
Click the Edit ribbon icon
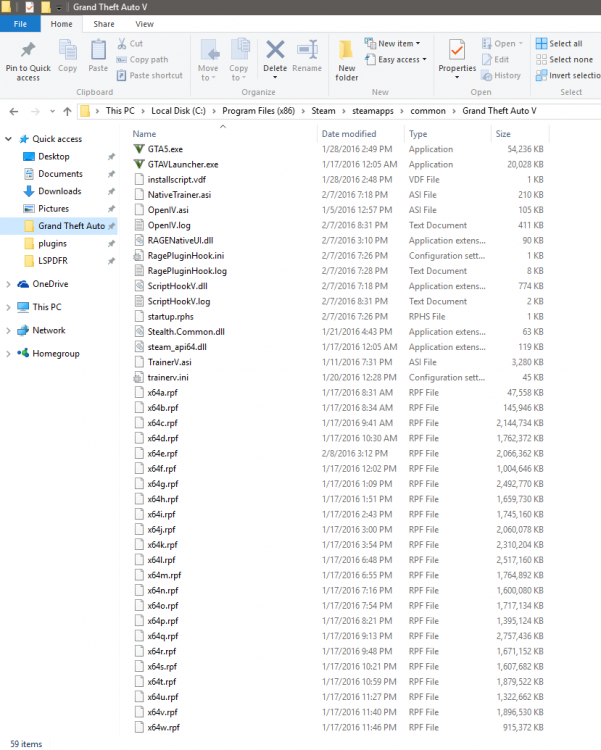(x=487, y=59)
